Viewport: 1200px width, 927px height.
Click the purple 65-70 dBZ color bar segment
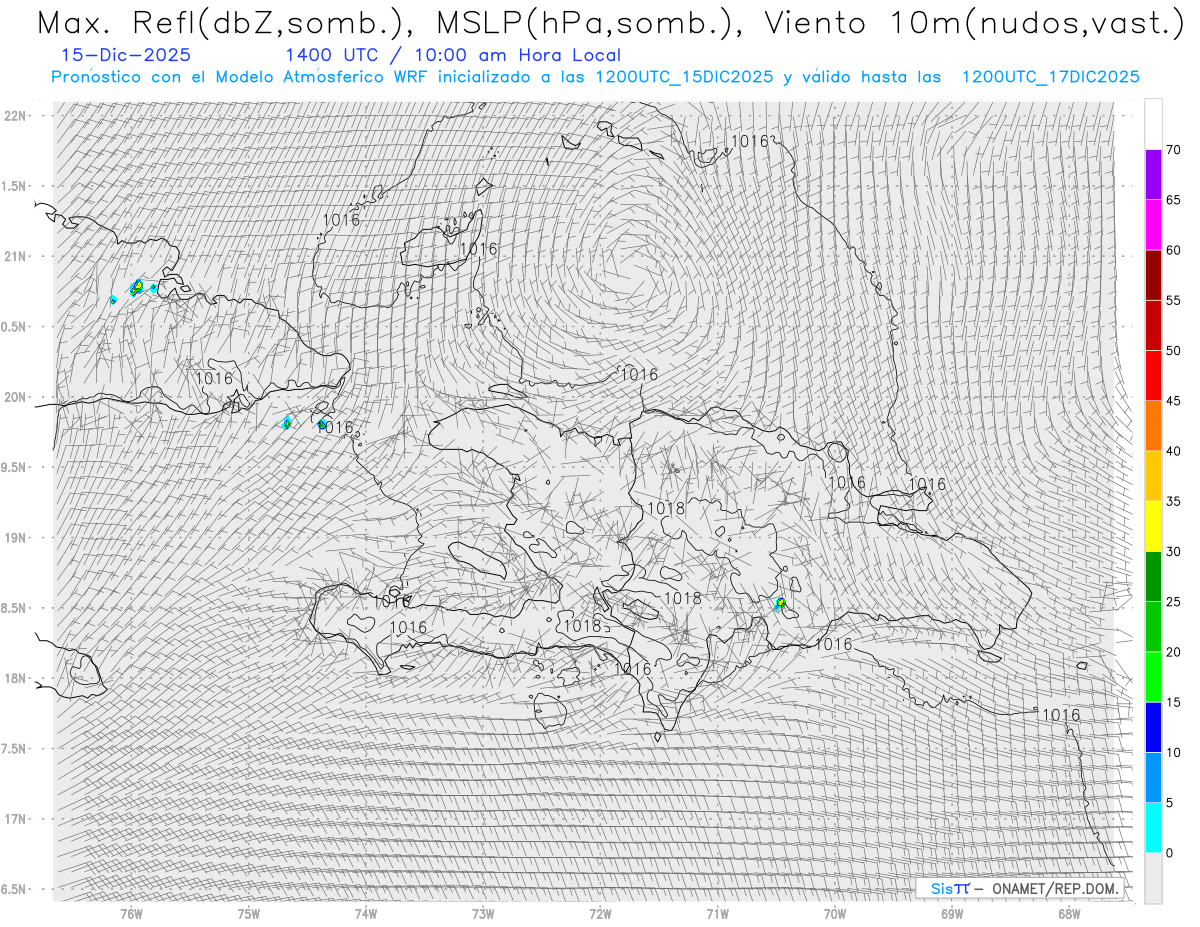[1153, 175]
